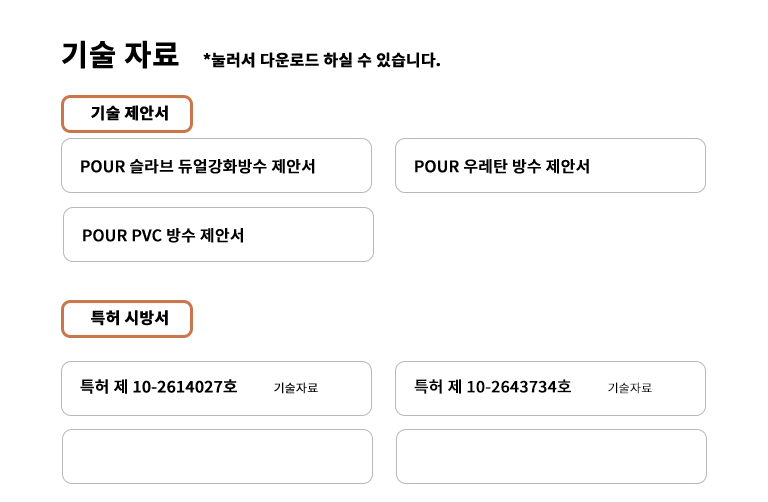Open patent 특허 제 10-2643734호 document
Screen dimensions: 768x502
pyautogui.click(x=551, y=388)
